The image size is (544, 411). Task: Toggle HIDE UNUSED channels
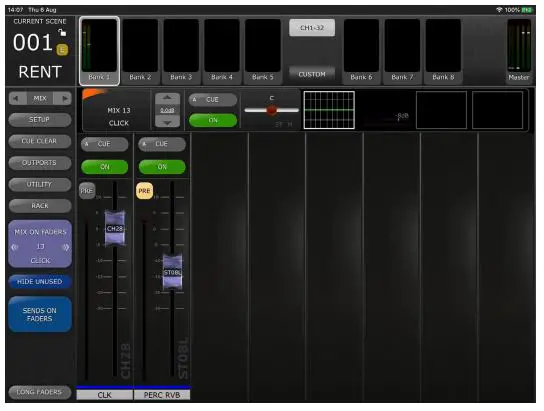tap(40, 282)
